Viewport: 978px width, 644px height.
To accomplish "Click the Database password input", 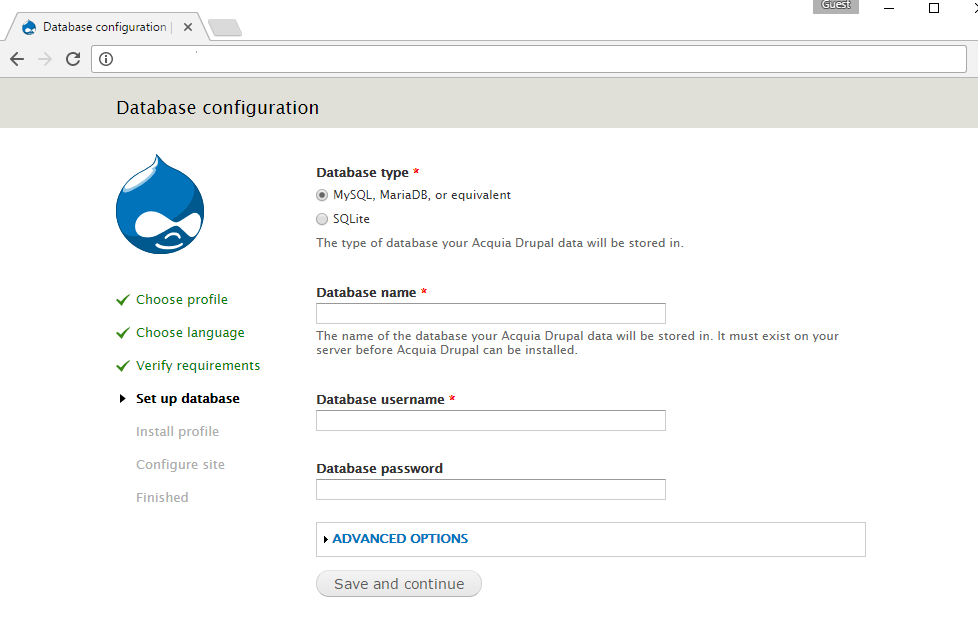I will click(490, 490).
